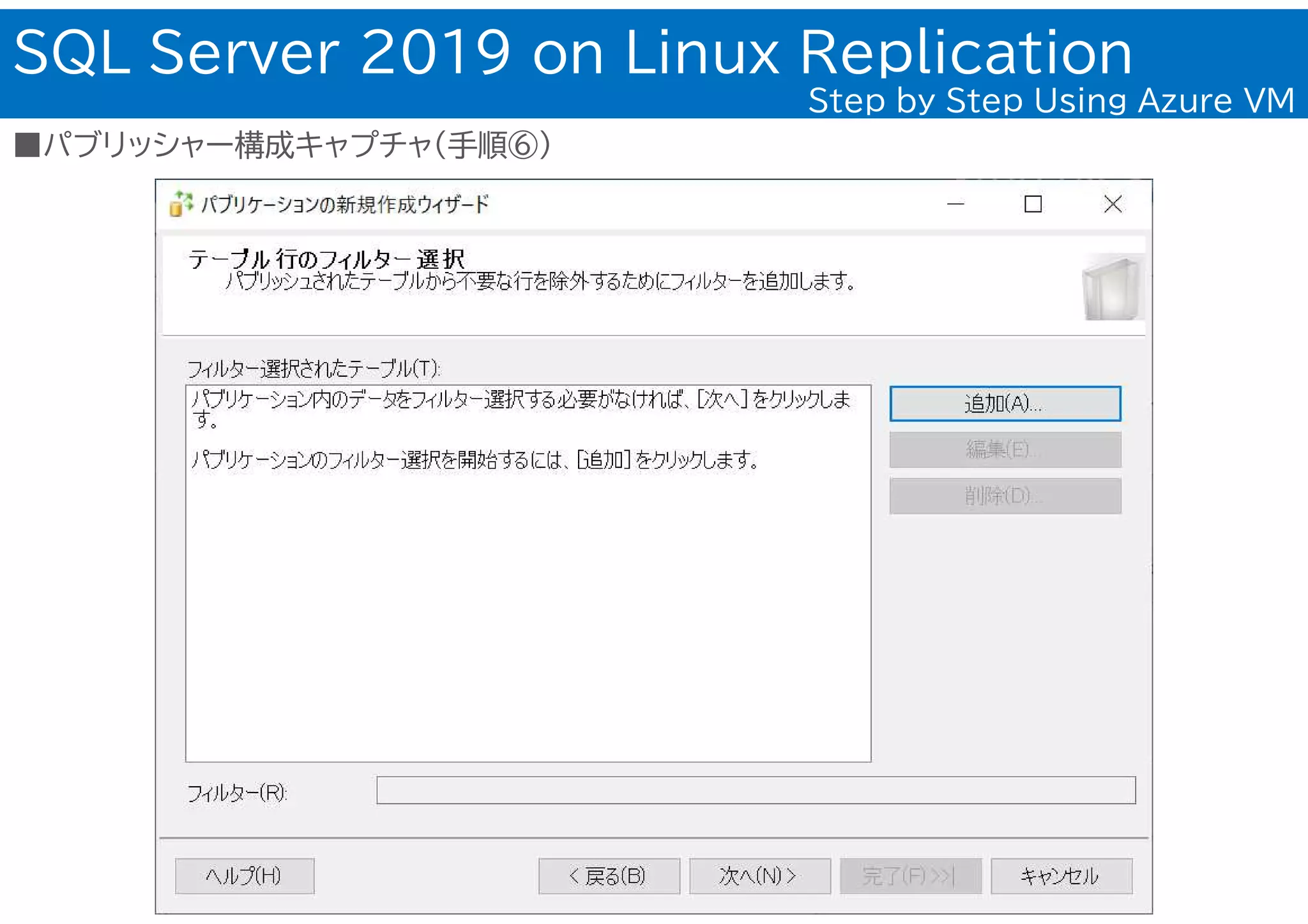Viewport: 1308px width, 924px height.
Task: Click the フィルター選択されたテーブル list box
Action: tap(528, 573)
